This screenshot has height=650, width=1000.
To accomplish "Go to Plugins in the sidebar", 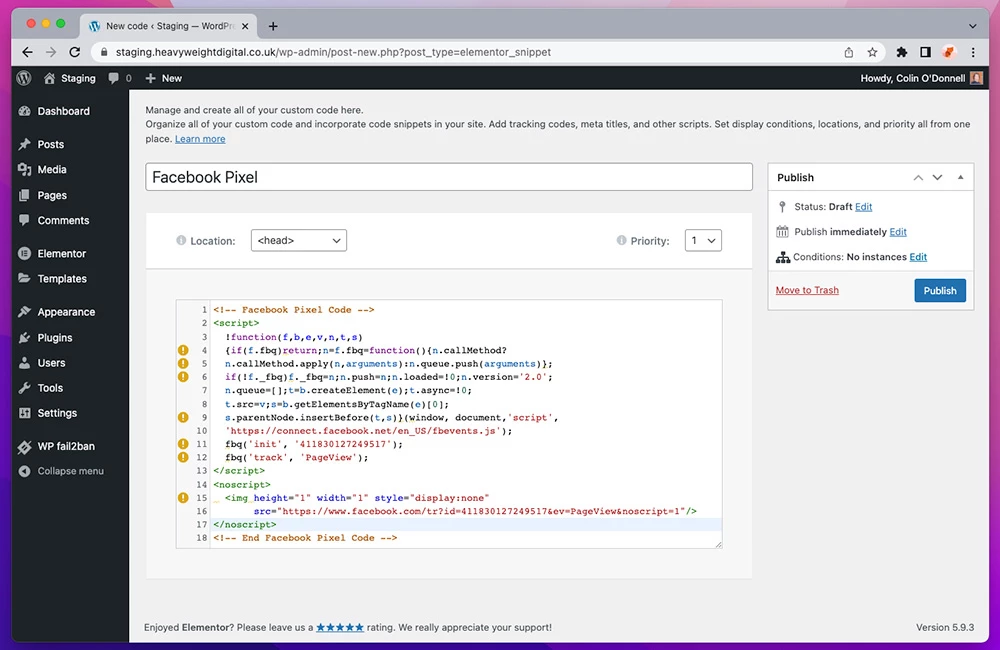I will 55,338.
